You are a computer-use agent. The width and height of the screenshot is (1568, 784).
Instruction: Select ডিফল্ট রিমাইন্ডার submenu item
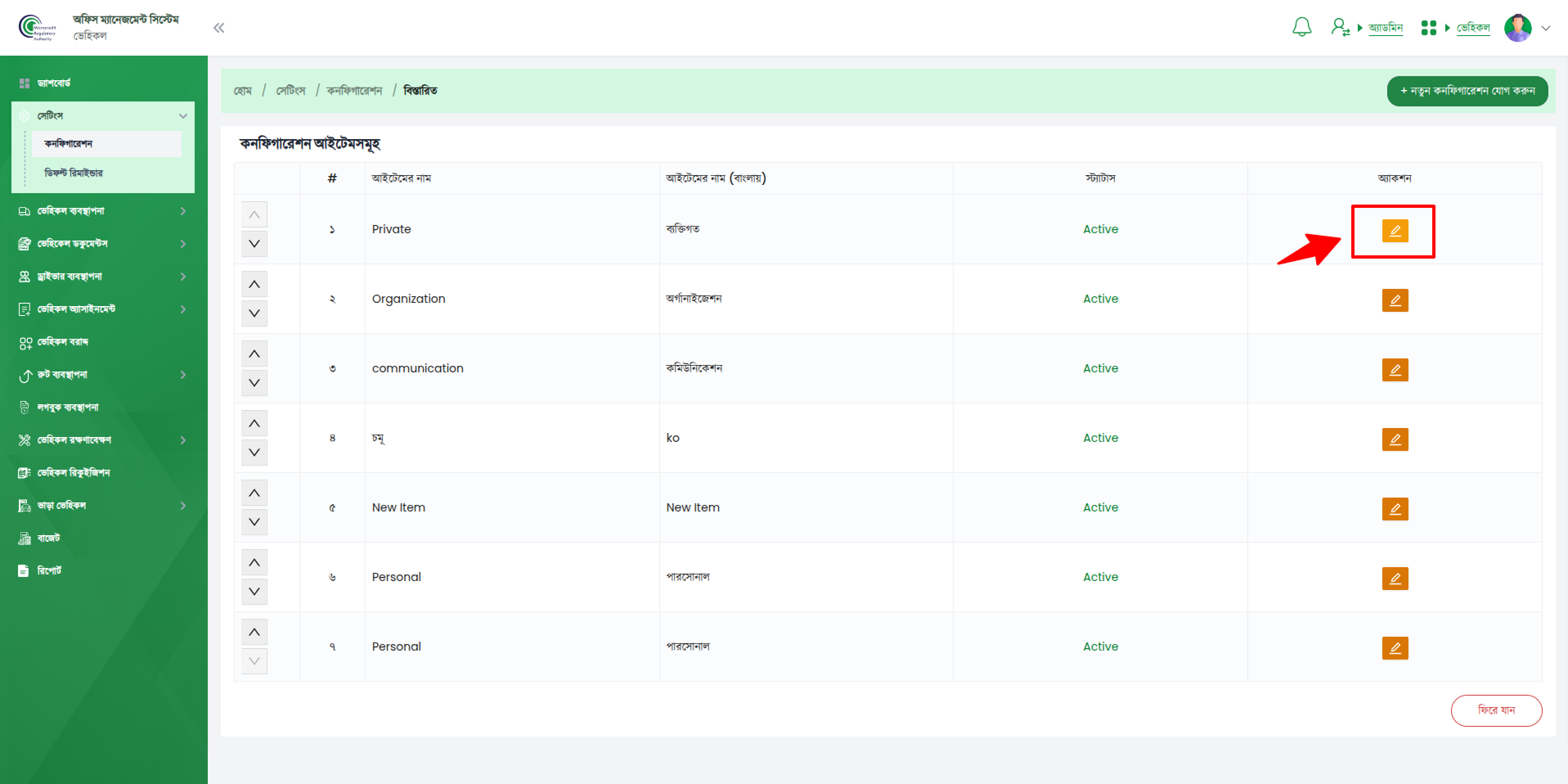coord(74,173)
